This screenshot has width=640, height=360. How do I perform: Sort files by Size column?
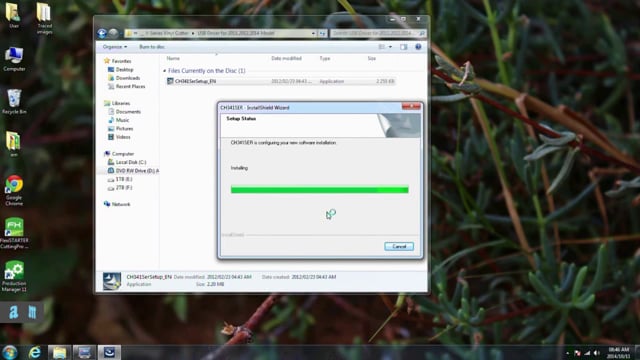371,58
